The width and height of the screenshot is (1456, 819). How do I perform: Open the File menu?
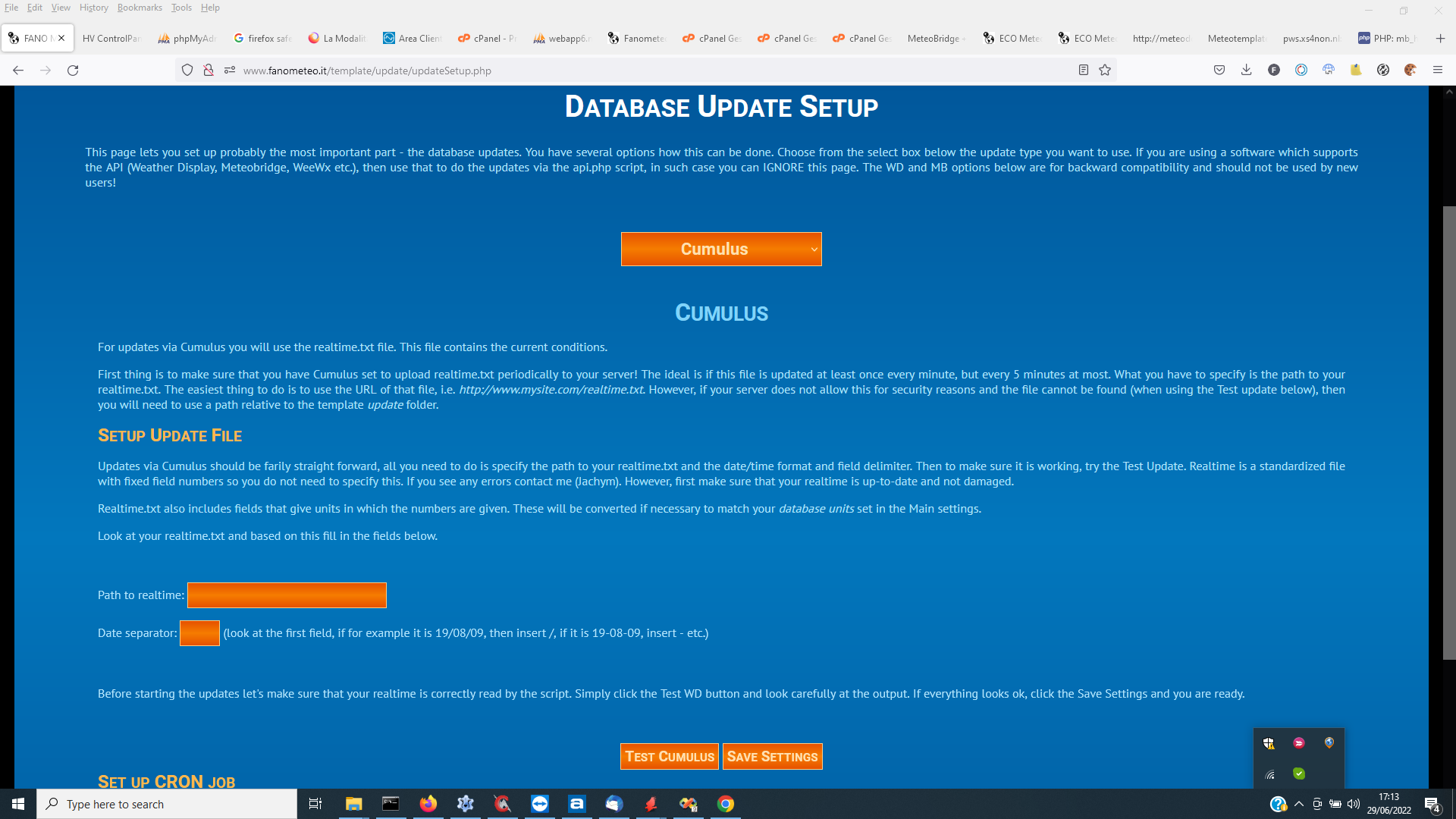click(11, 8)
